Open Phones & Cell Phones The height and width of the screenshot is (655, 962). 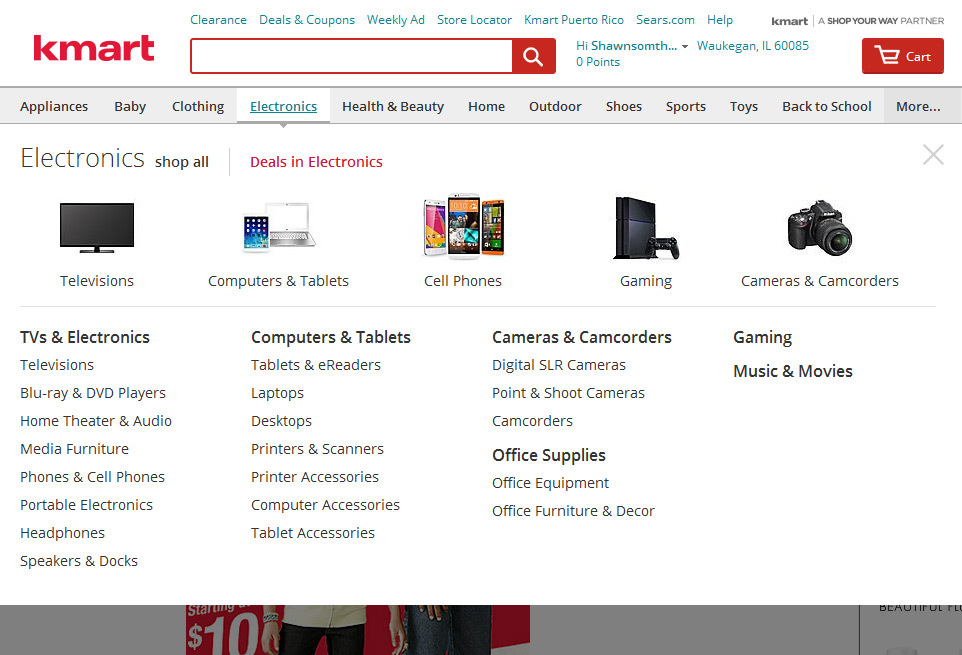[92, 477]
